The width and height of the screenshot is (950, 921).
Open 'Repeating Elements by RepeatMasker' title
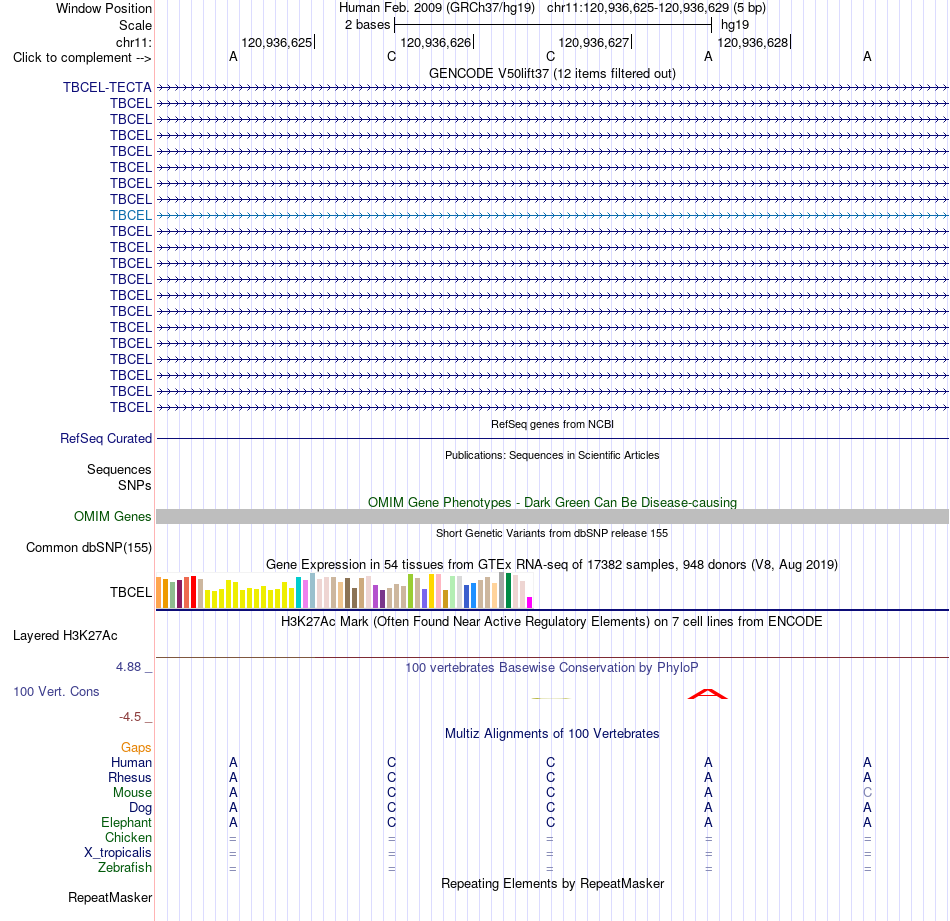click(x=553, y=883)
